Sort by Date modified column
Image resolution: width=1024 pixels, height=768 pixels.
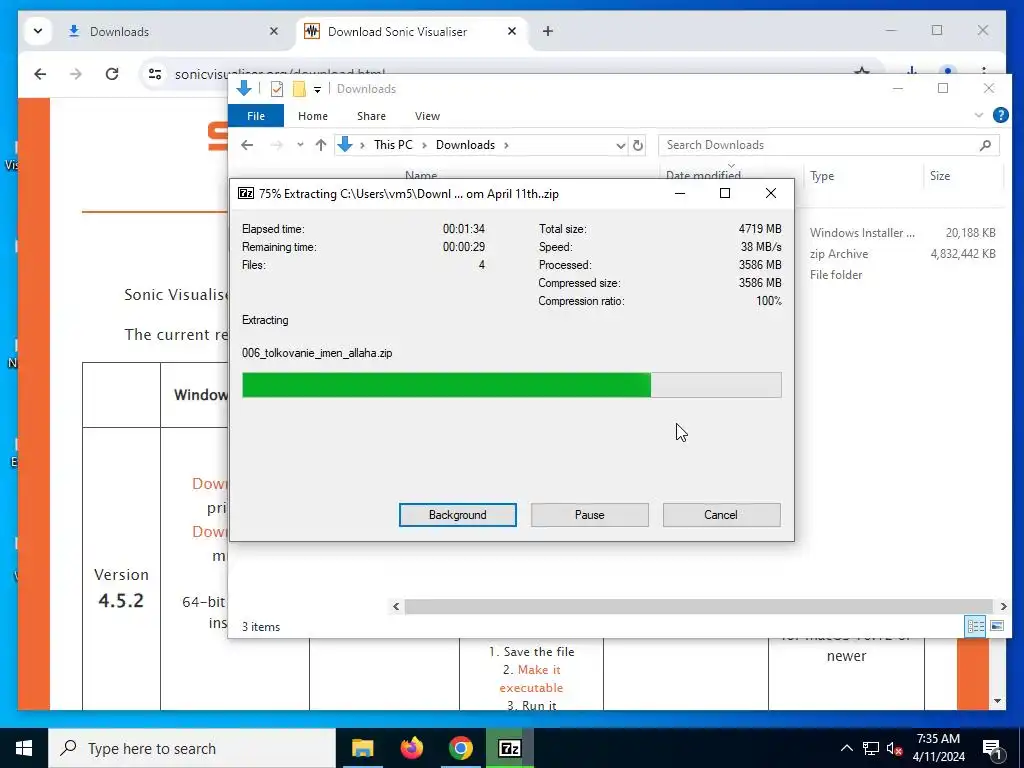click(x=703, y=175)
